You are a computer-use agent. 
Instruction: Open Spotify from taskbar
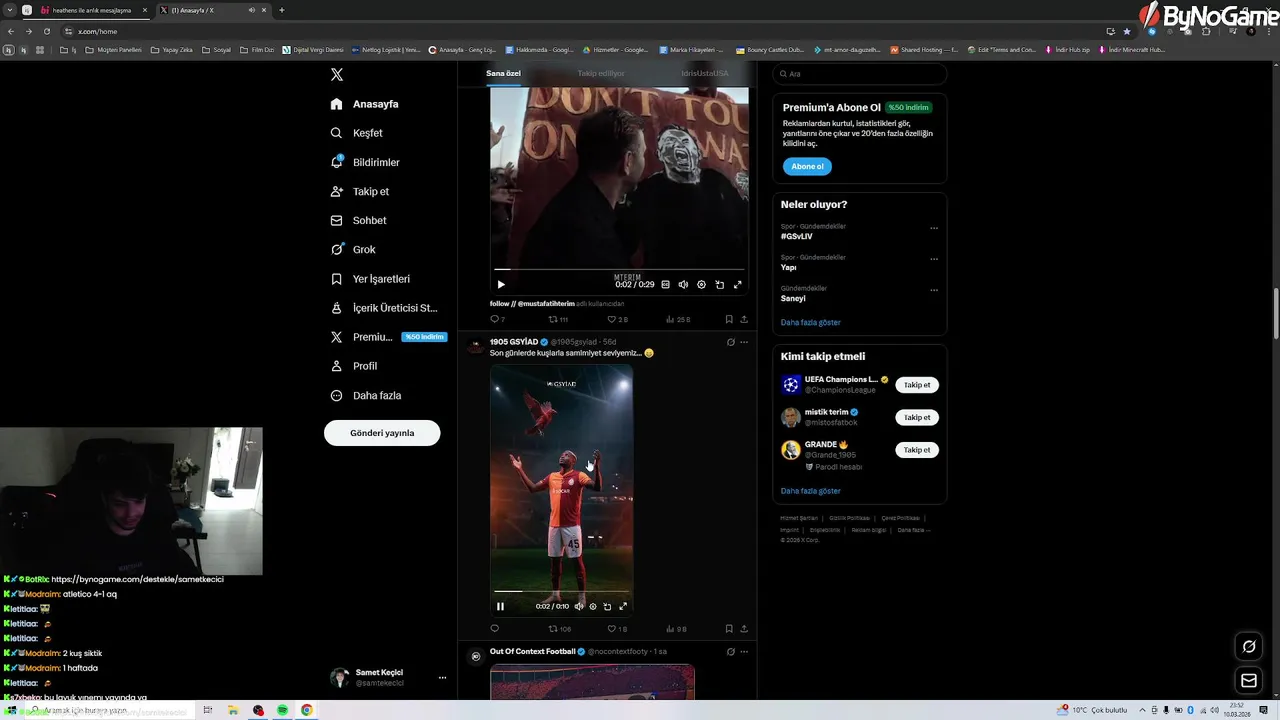(x=283, y=710)
